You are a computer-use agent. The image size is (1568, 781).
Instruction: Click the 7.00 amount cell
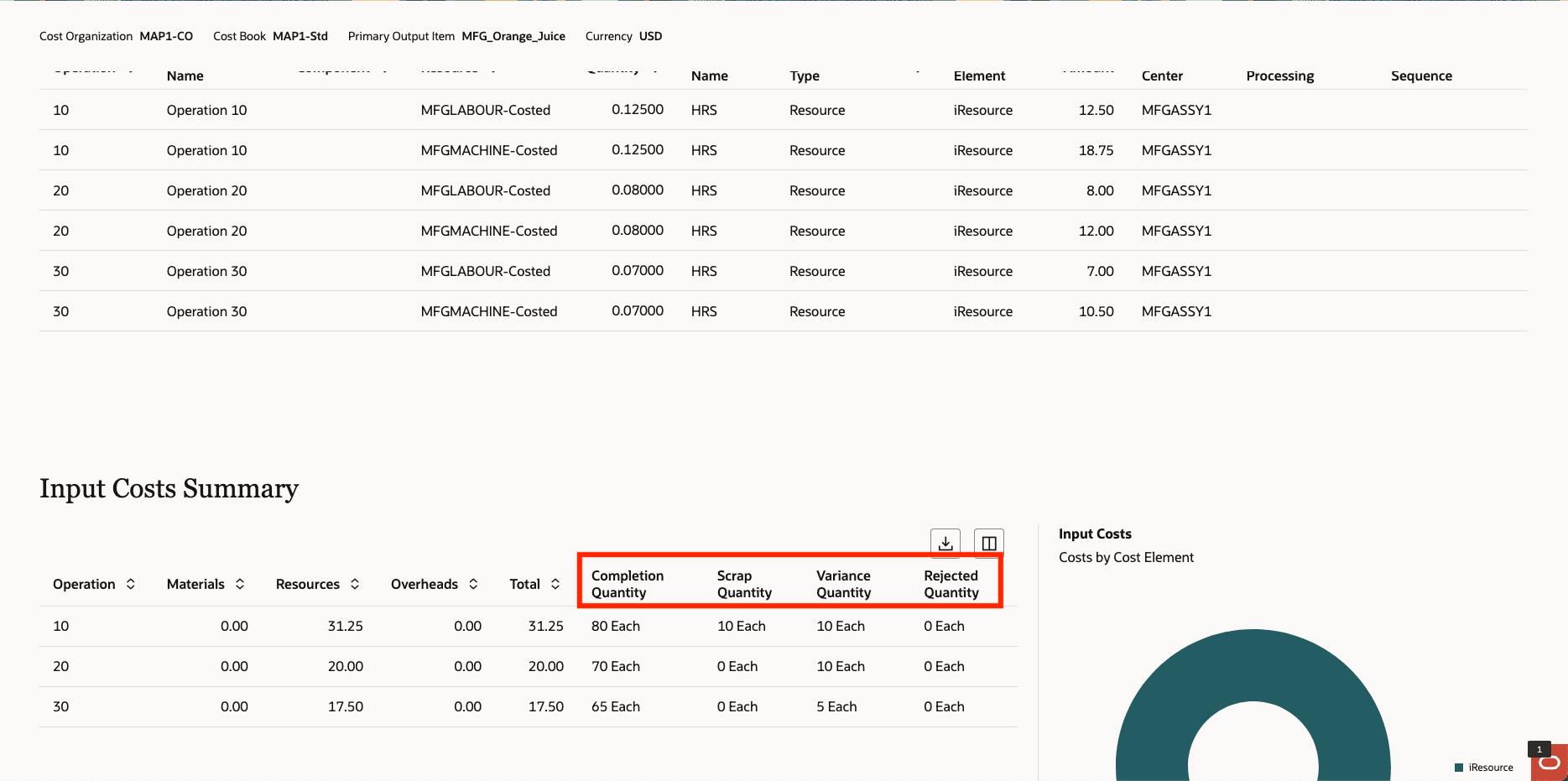(1100, 271)
